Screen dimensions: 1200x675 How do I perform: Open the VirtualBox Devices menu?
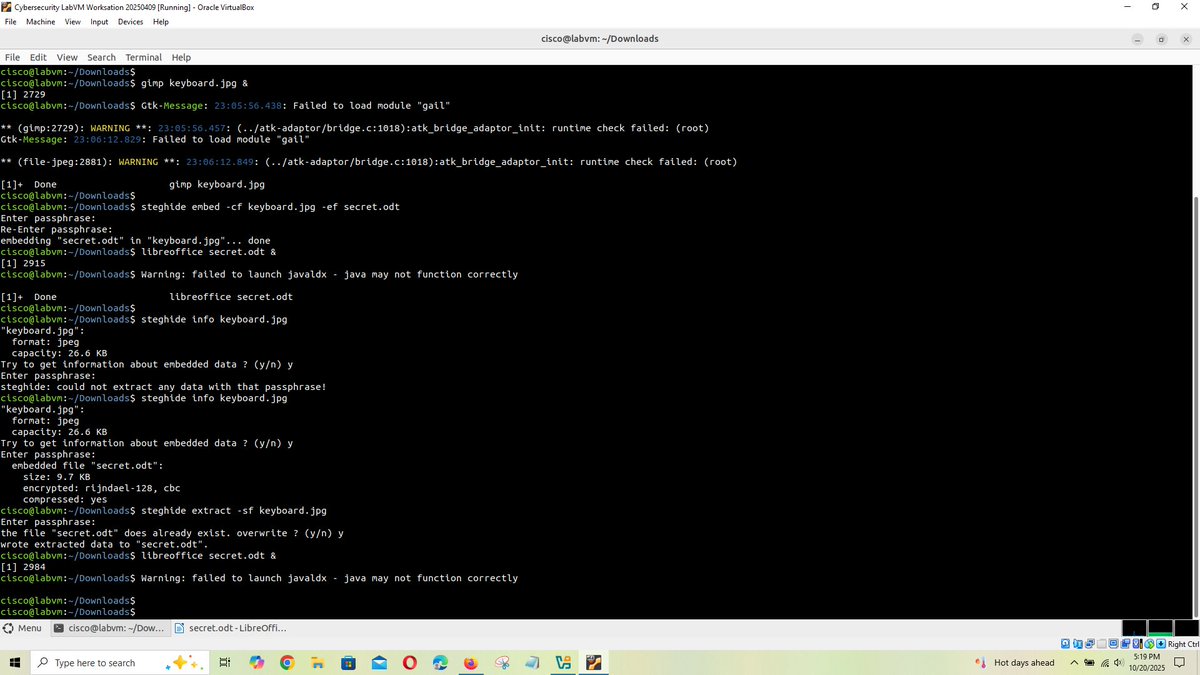(x=130, y=21)
